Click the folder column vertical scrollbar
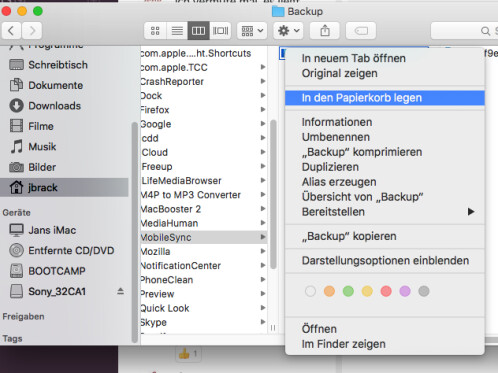The width and height of the screenshot is (498, 373). click(x=273, y=194)
